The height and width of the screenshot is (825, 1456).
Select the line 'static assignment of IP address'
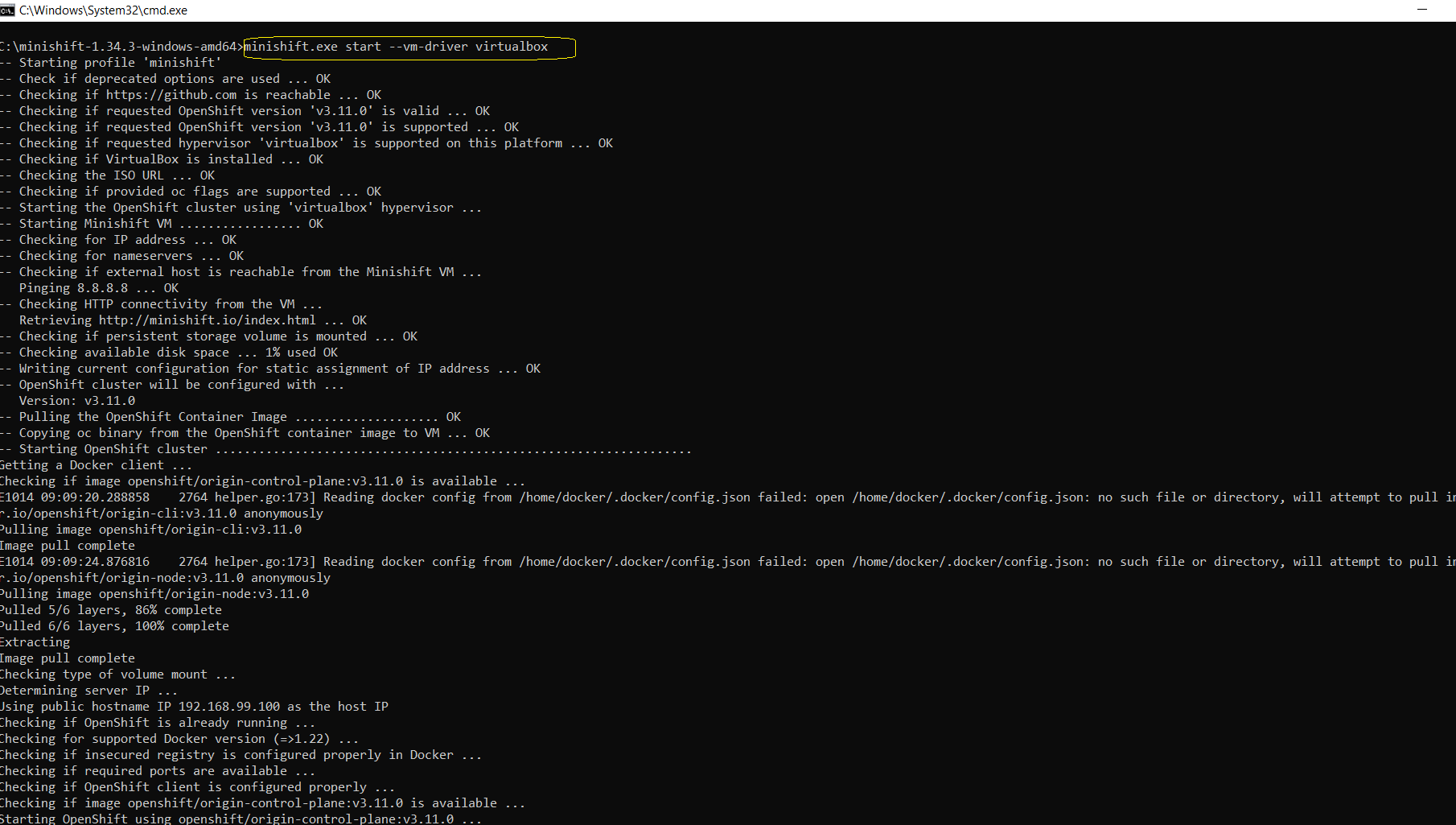click(x=270, y=369)
